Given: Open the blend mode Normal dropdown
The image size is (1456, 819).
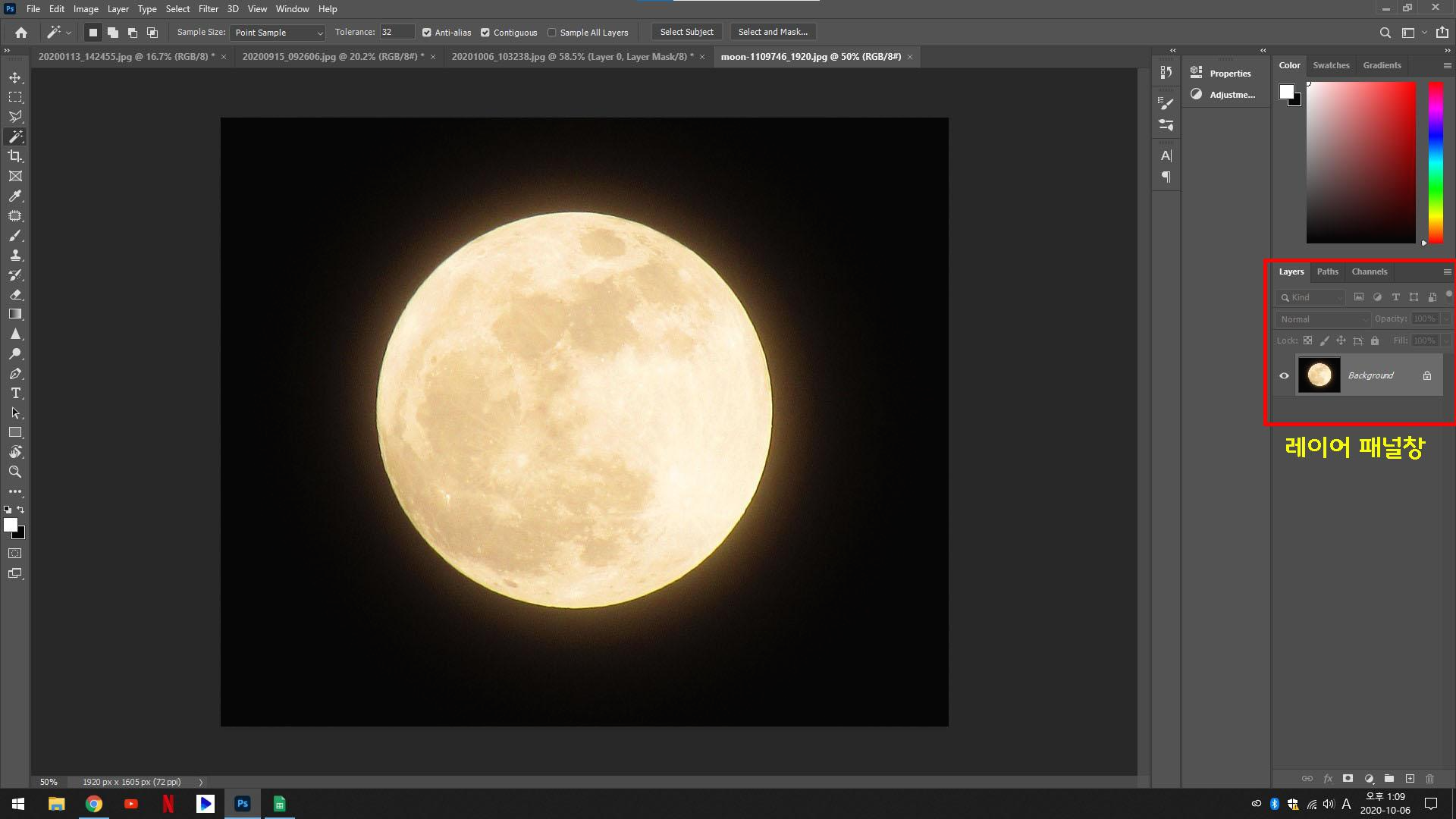Looking at the screenshot, I should pos(1323,319).
